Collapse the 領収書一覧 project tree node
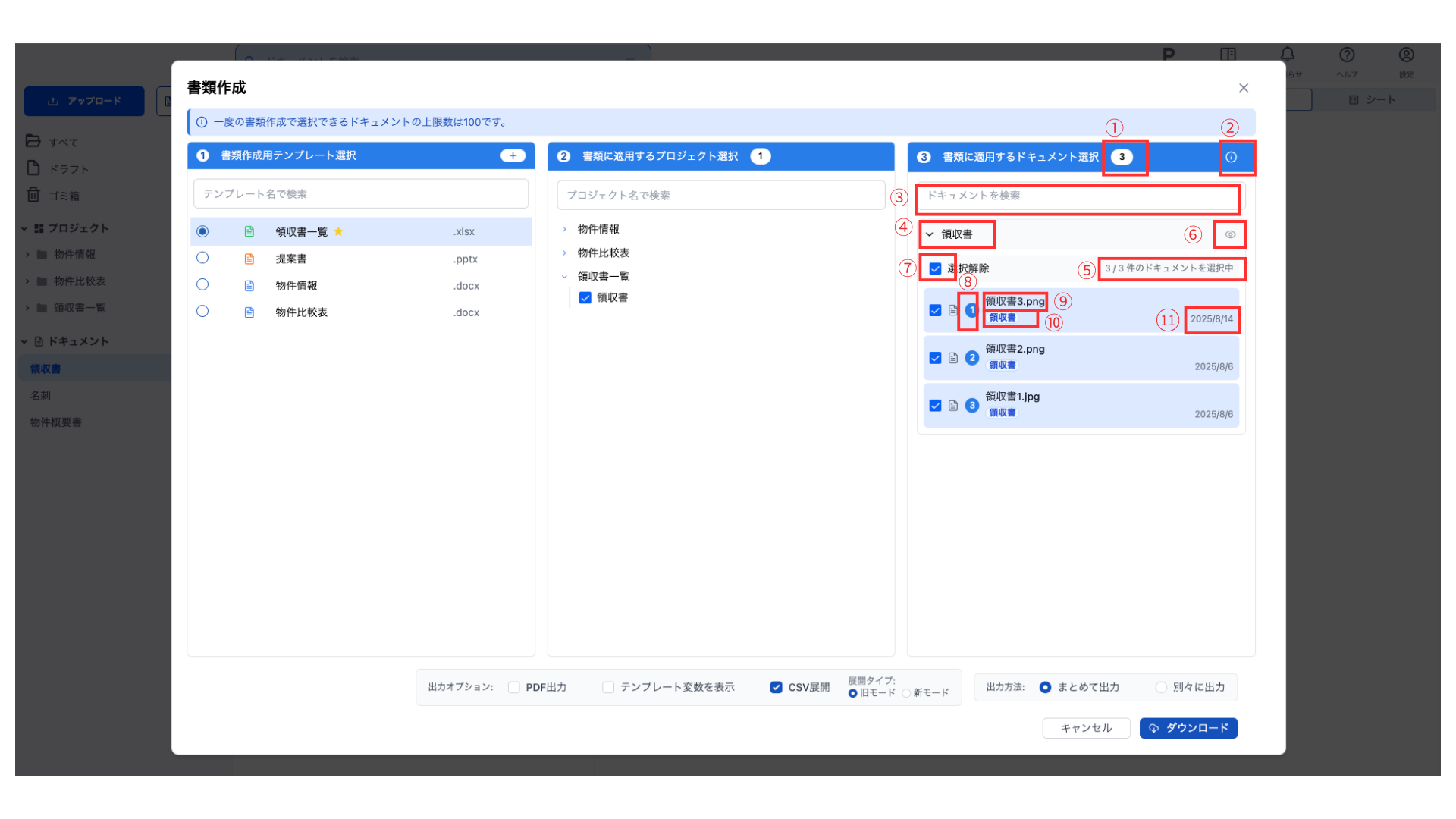 (x=564, y=277)
